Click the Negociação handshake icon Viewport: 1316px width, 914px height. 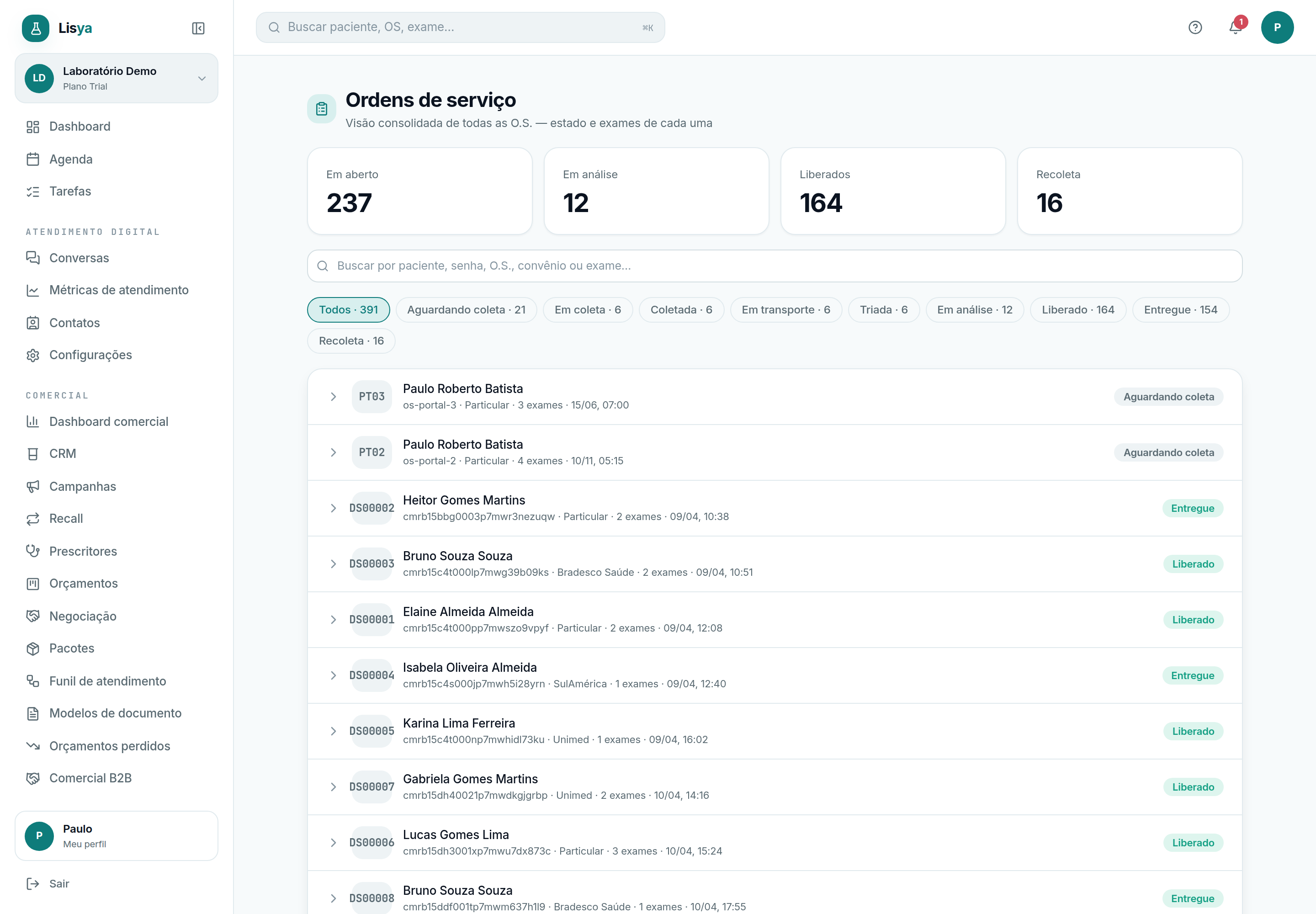(x=32, y=616)
